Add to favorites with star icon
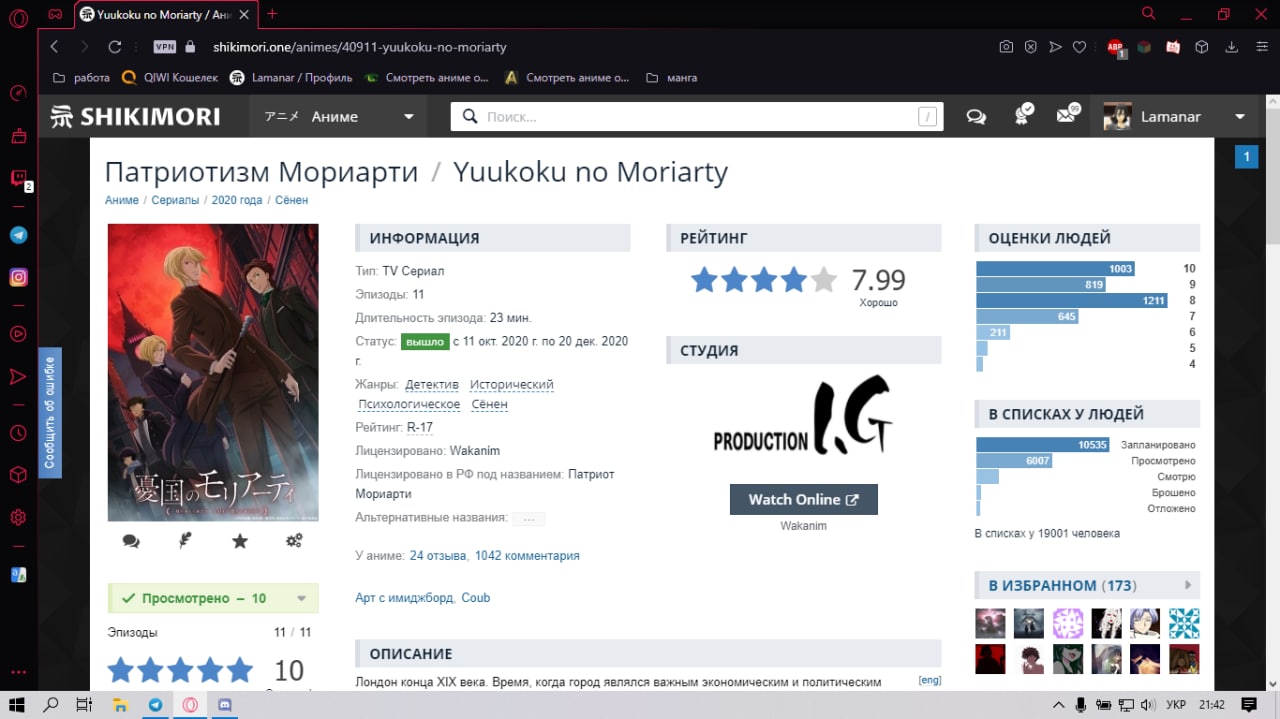1280x719 pixels. [240, 541]
